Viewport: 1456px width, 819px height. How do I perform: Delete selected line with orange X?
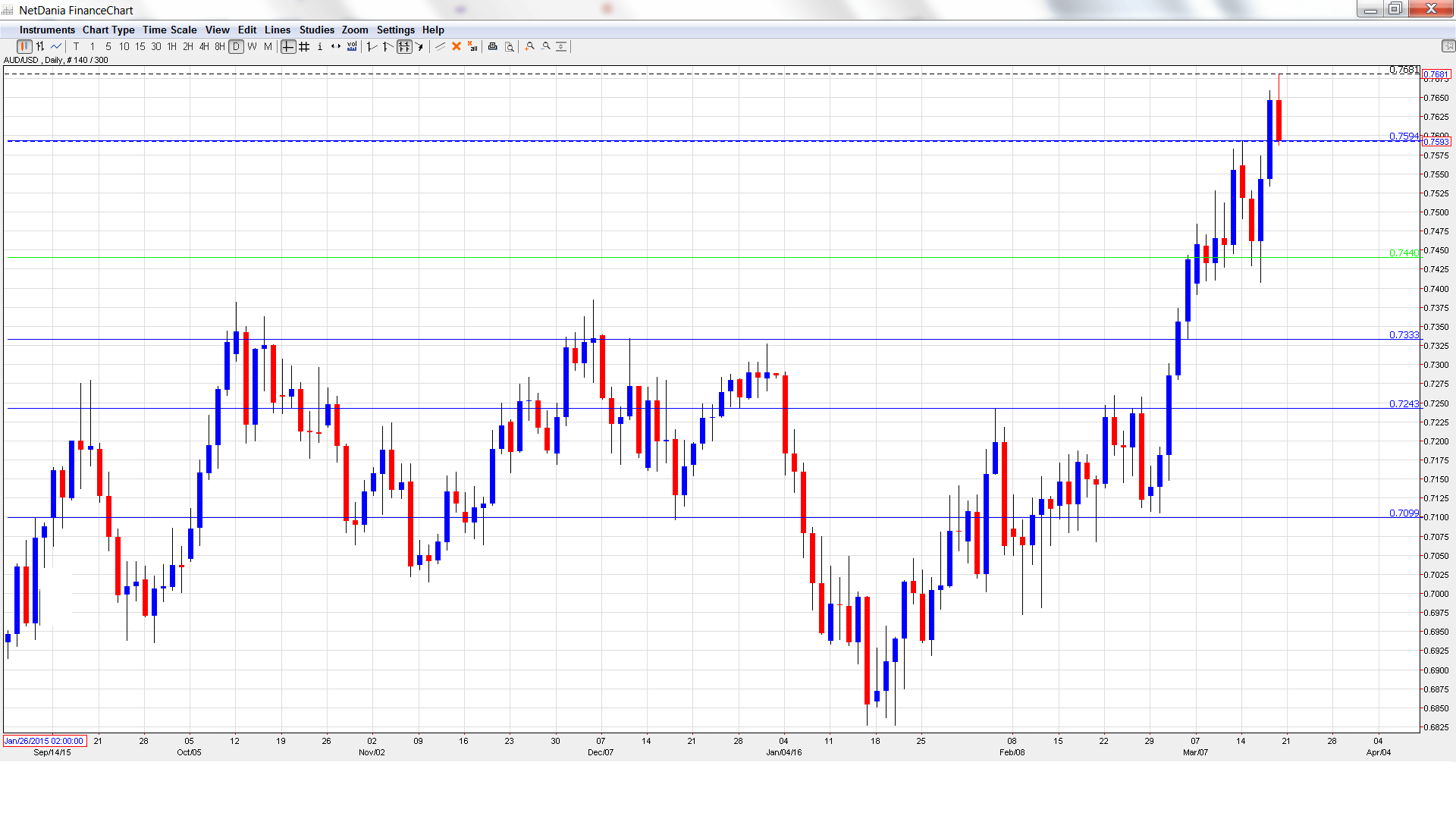pos(457,47)
